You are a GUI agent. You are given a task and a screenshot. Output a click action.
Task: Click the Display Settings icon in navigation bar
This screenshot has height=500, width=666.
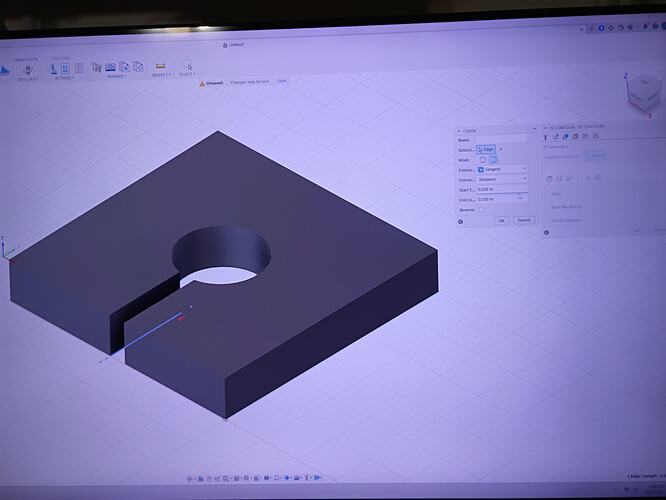click(237, 478)
